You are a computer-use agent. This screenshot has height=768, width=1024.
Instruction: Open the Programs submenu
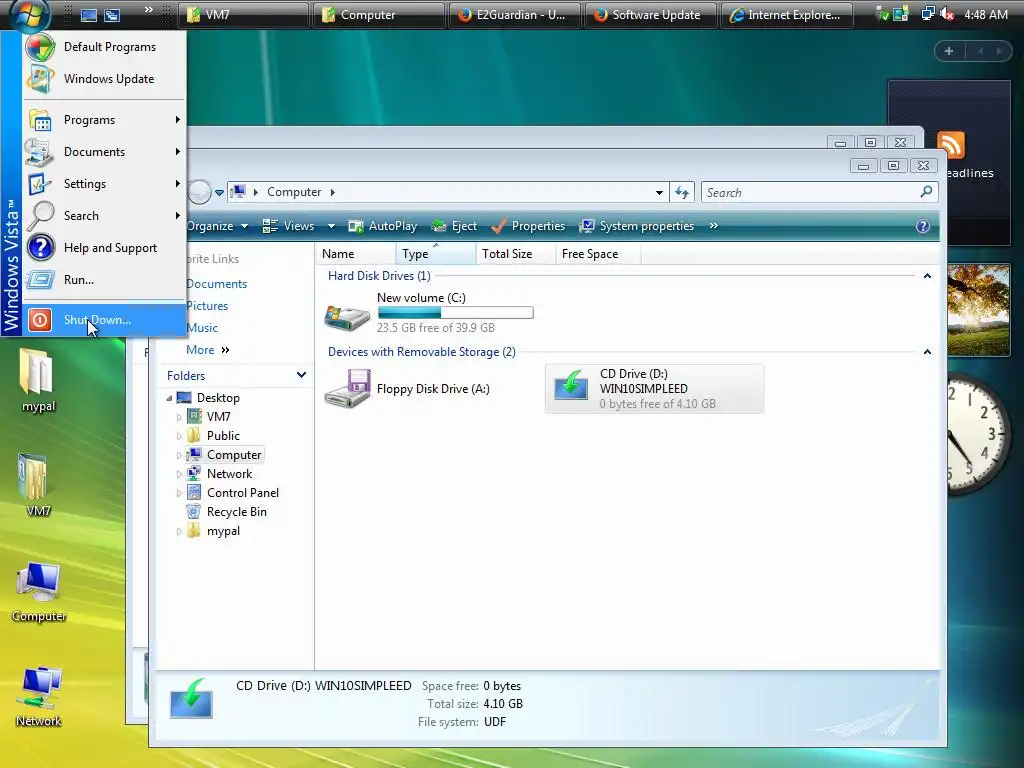click(104, 120)
